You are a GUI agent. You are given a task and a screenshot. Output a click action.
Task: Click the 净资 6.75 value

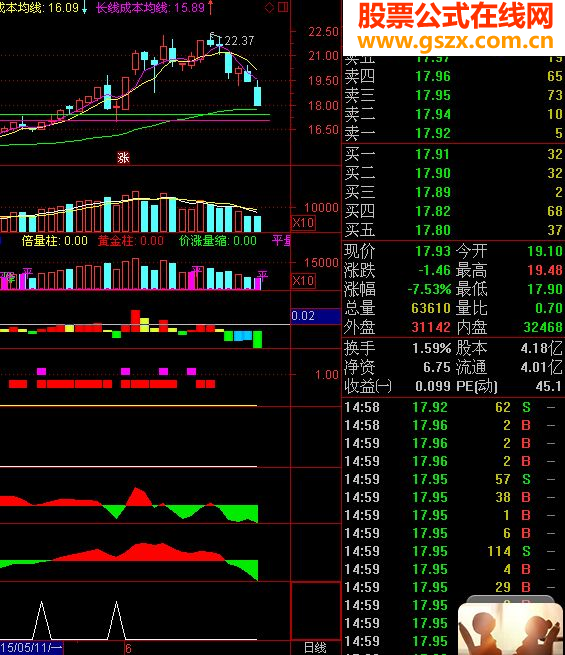tap(437, 367)
